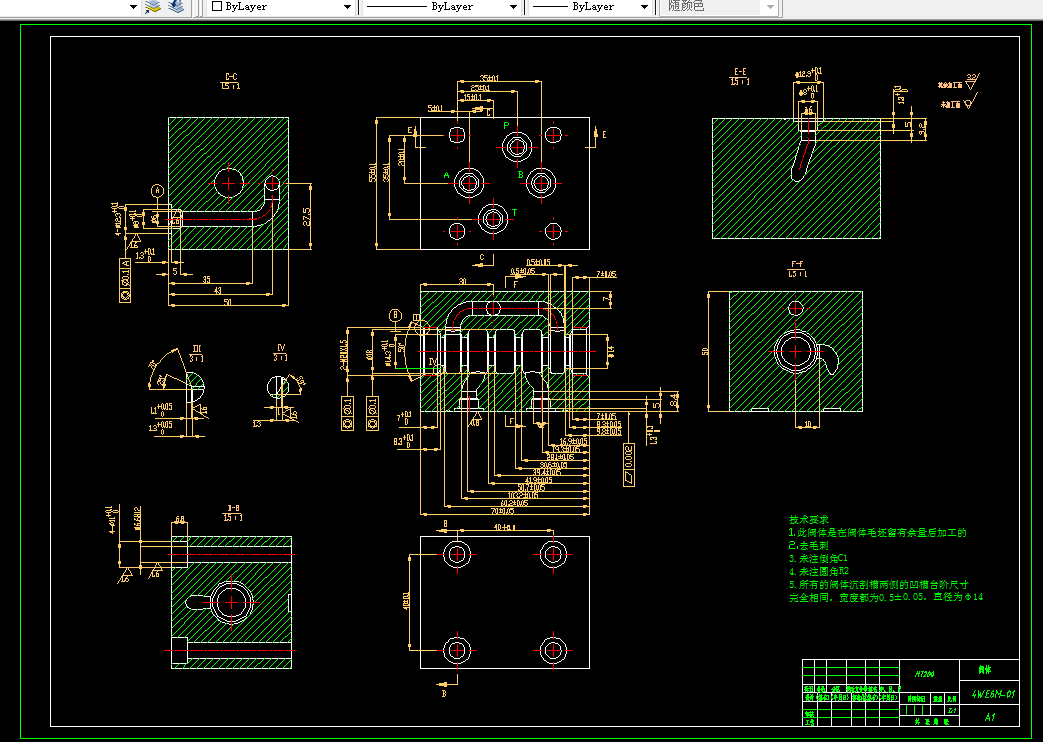Image resolution: width=1043 pixels, height=742 pixels.
Task: Click the white ByLayer color swatch square
Action: (216, 6)
